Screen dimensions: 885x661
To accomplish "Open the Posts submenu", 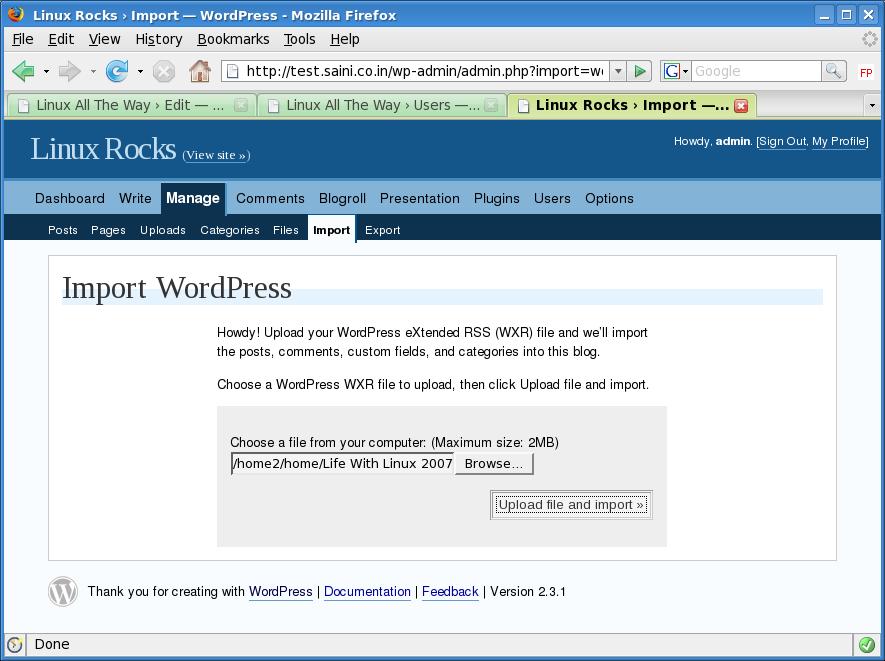I will (63, 230).
